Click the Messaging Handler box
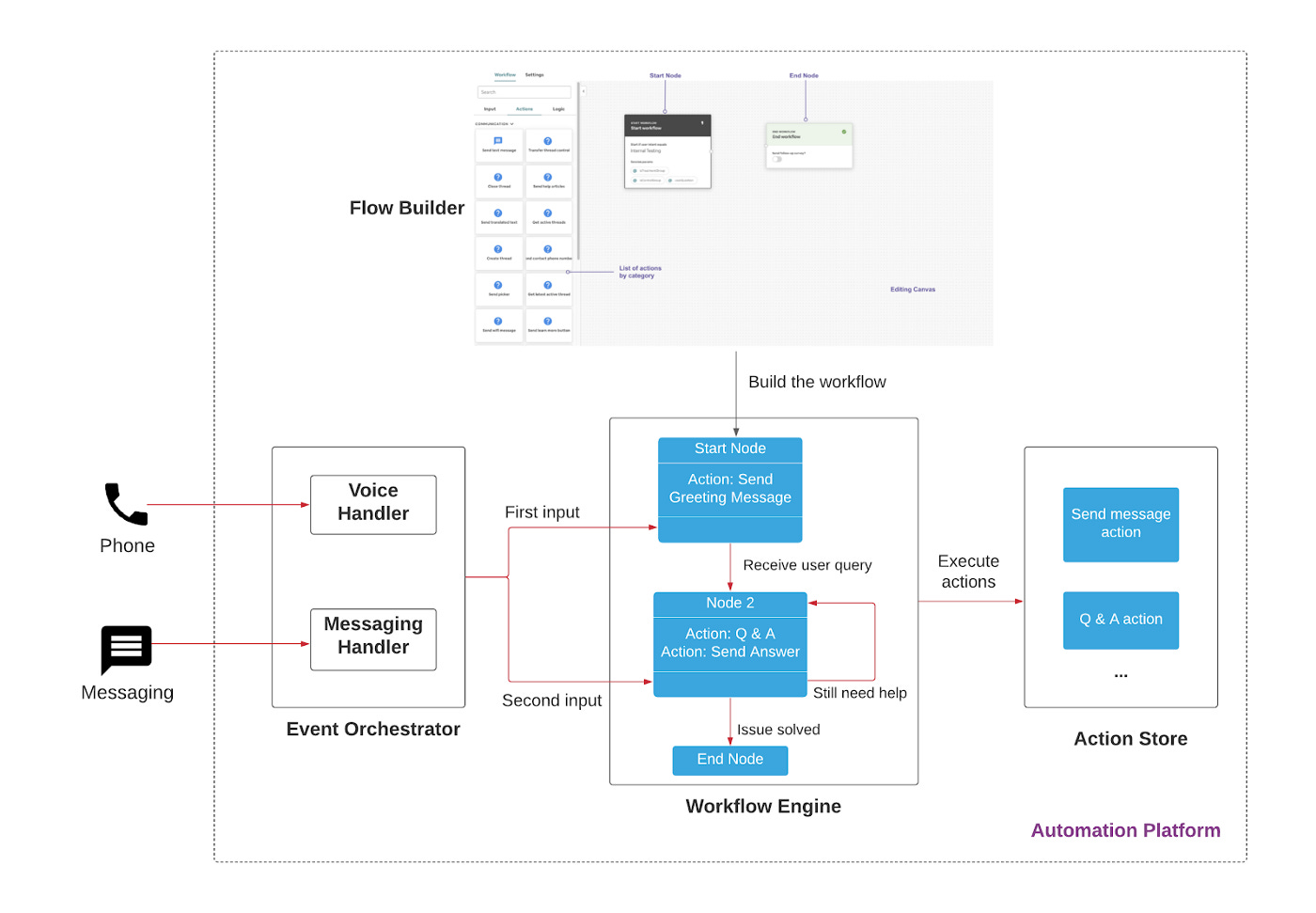This screenshot has height=913, width=1316. (373, 639)
